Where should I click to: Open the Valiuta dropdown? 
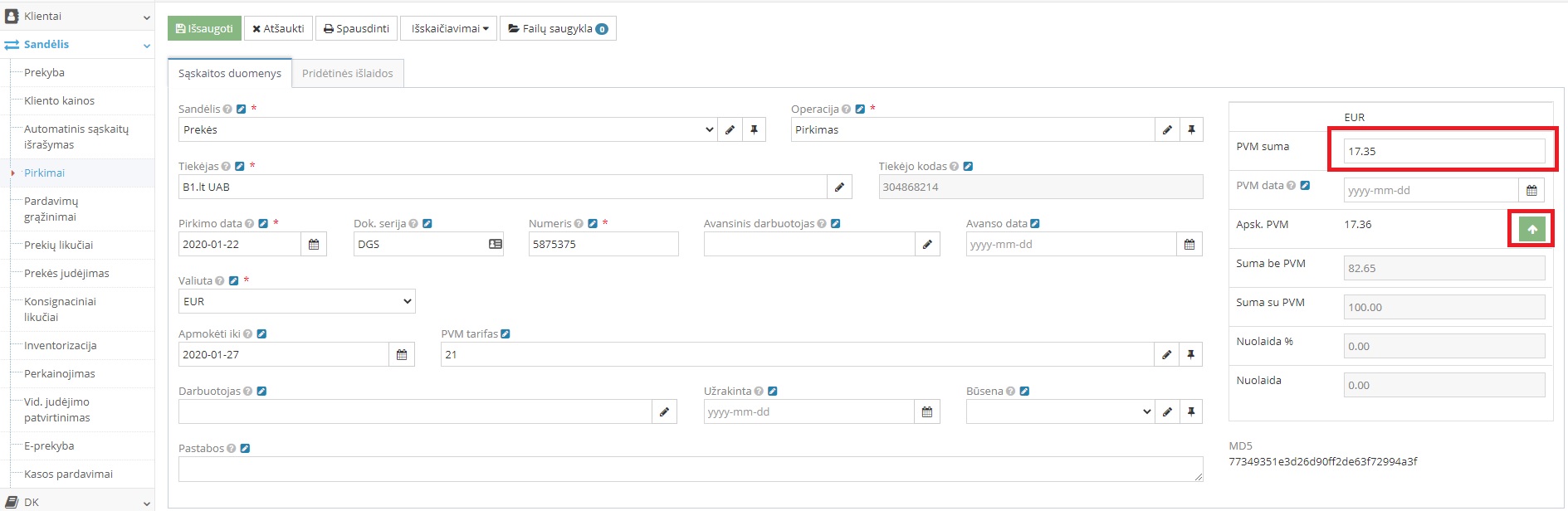297,302
